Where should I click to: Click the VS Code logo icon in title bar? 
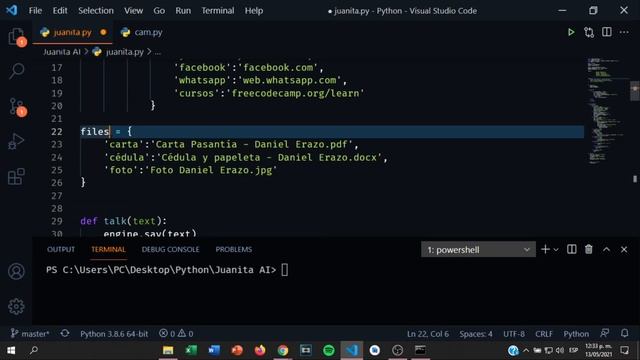coord(11,10)
